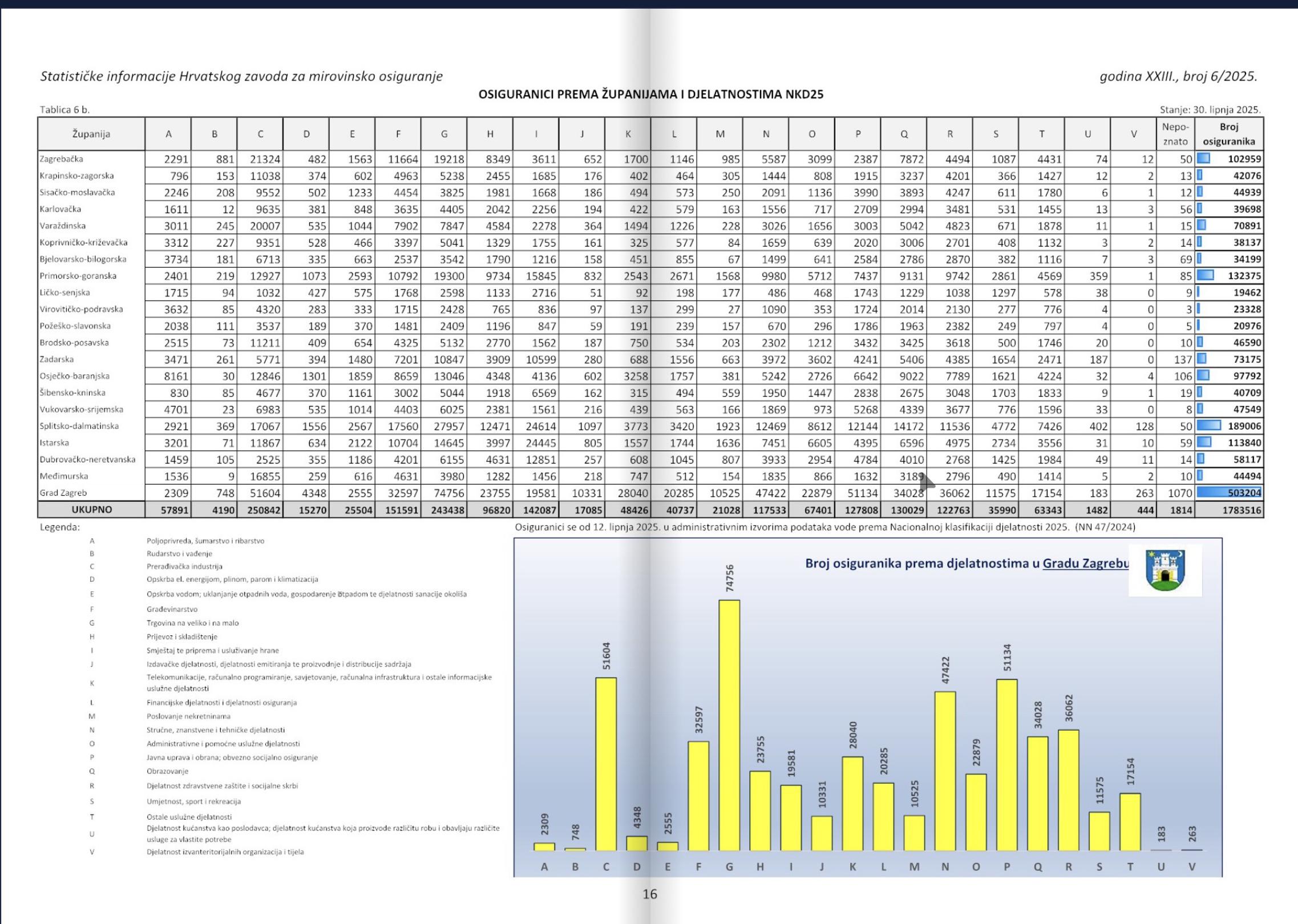This screenshot has width=1298, height=924.
Task: Click the 'Koprivničko-križevačka' row label
Action: click(83, 242)
